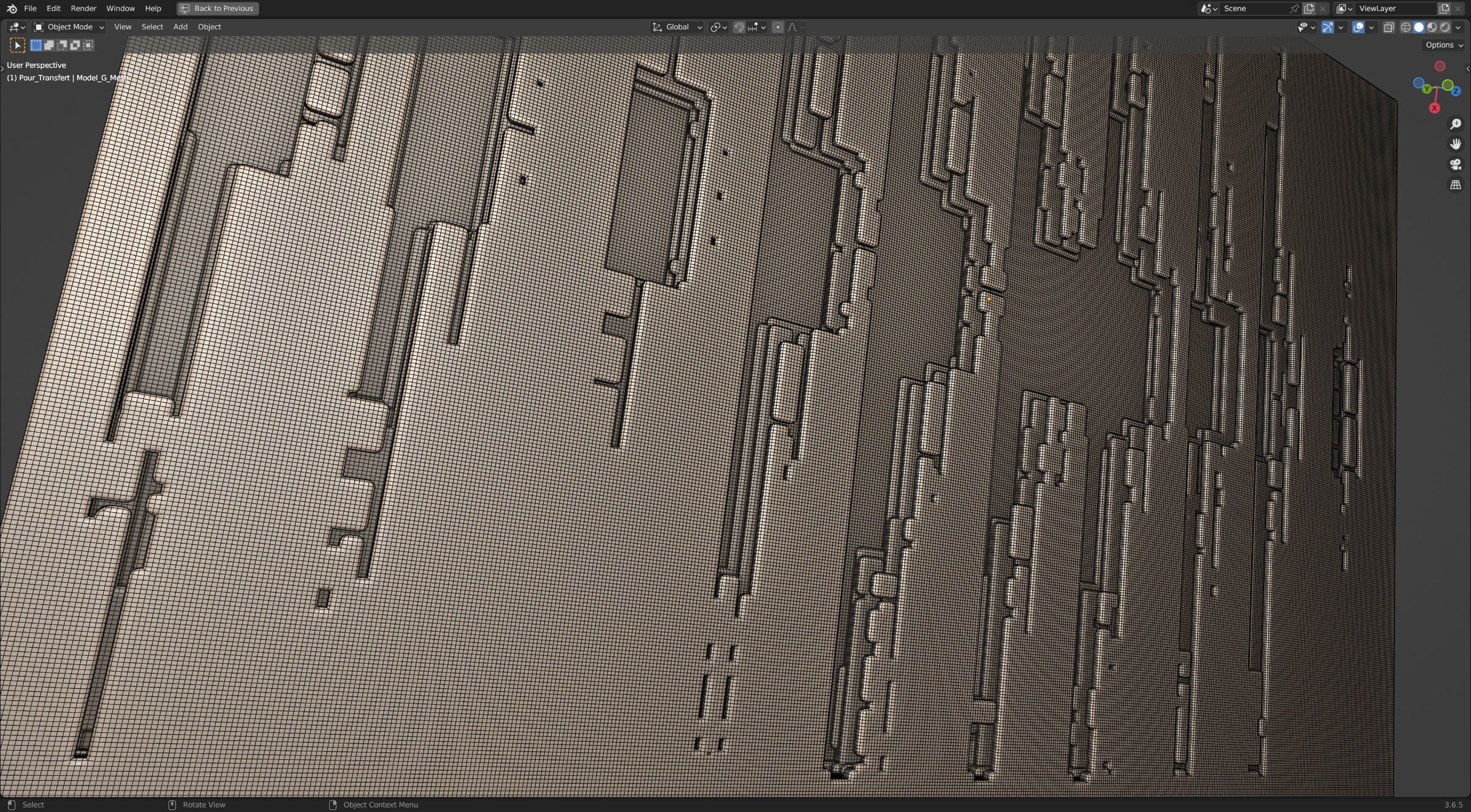Delete the current scene

tap(1322, 9)
